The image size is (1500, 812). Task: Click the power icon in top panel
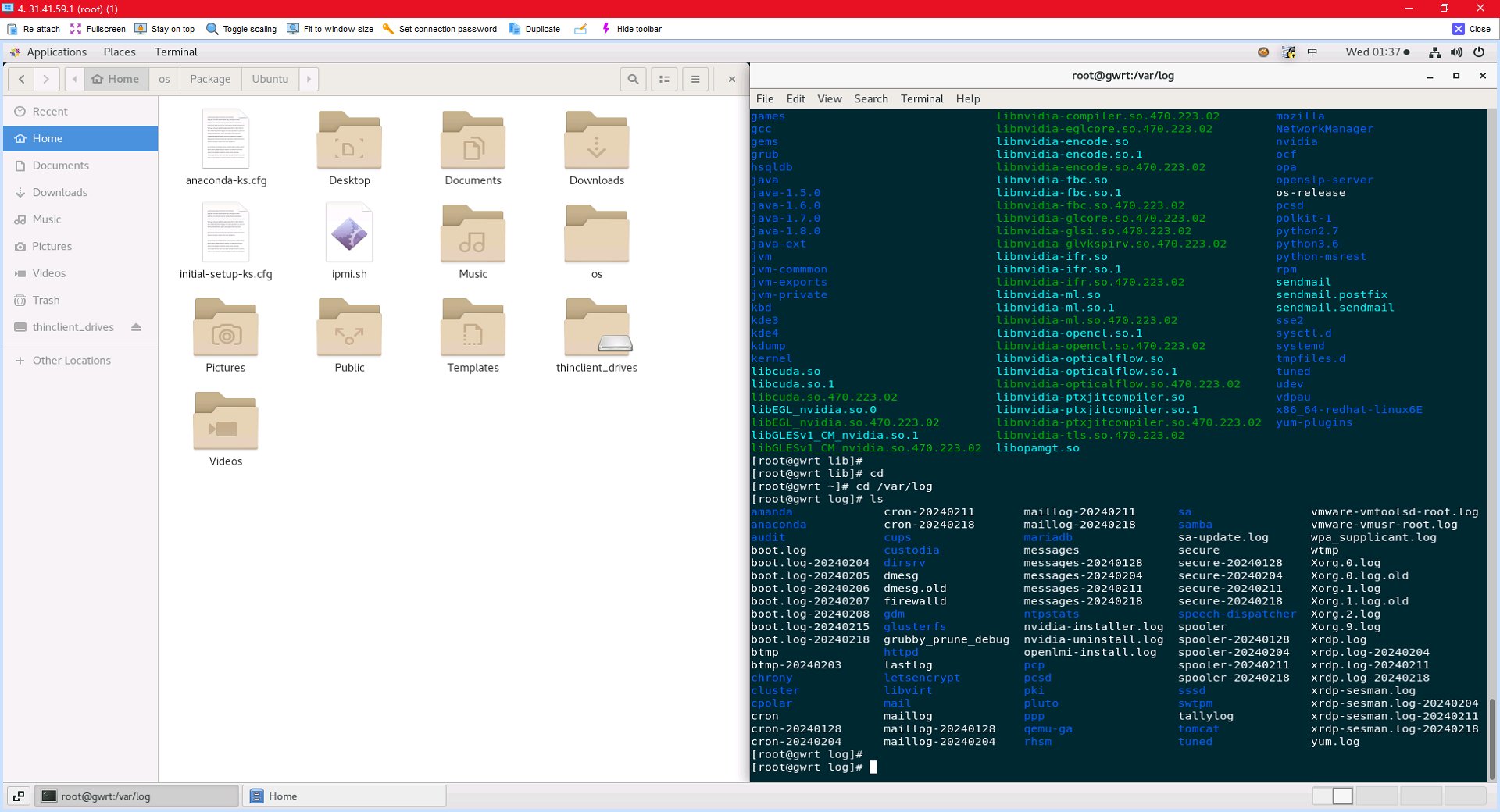point(1479,52)
